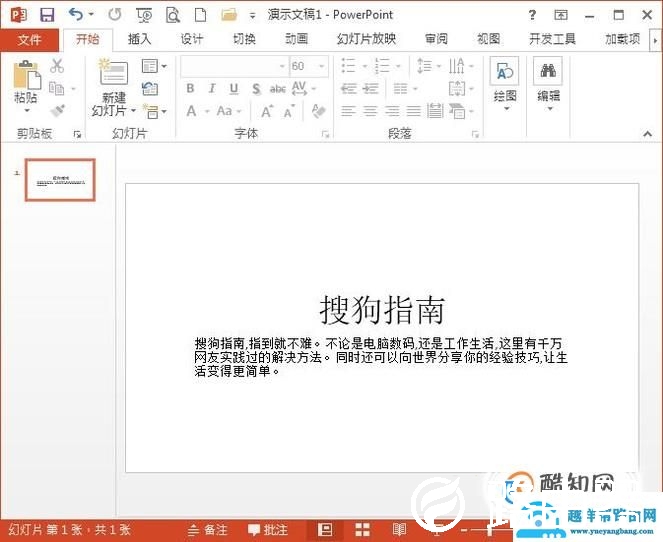Click the Save icon in quick access toolbar
The image size is (663, 542).
[x=47, y=15]
